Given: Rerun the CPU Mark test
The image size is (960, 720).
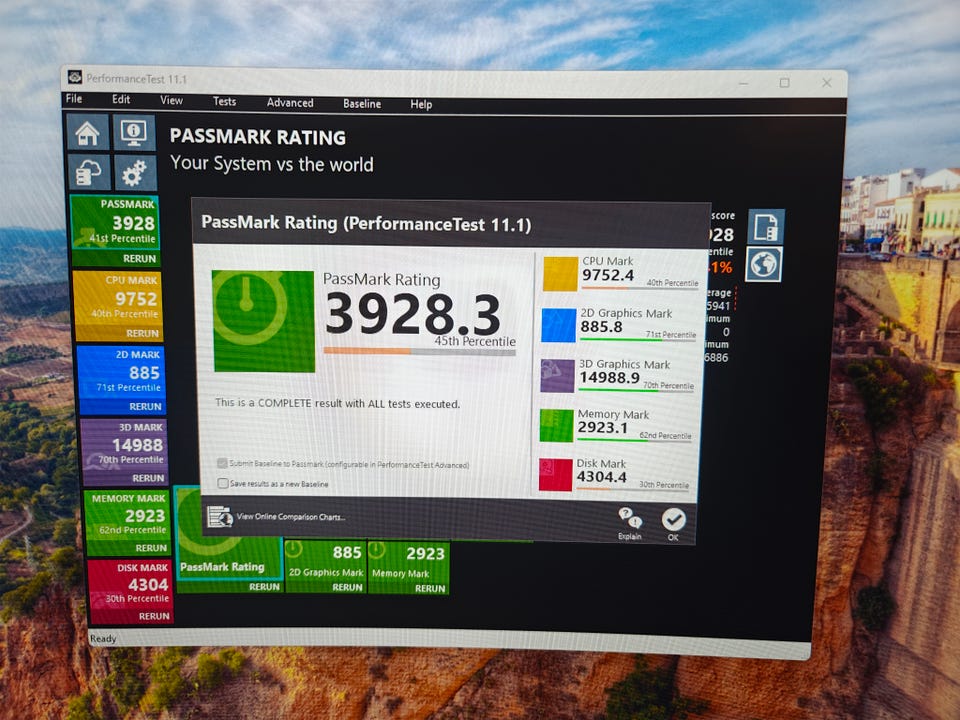Looking at the screenshot, I should pos(142,334).
